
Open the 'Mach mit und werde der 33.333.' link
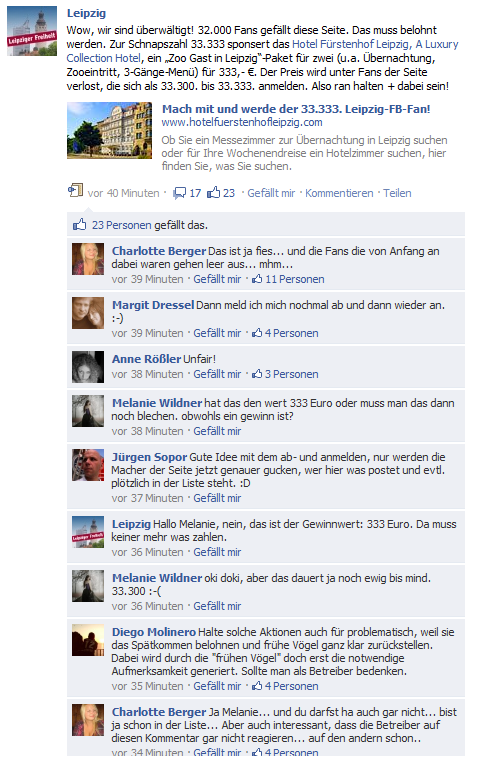pos(296,109)
